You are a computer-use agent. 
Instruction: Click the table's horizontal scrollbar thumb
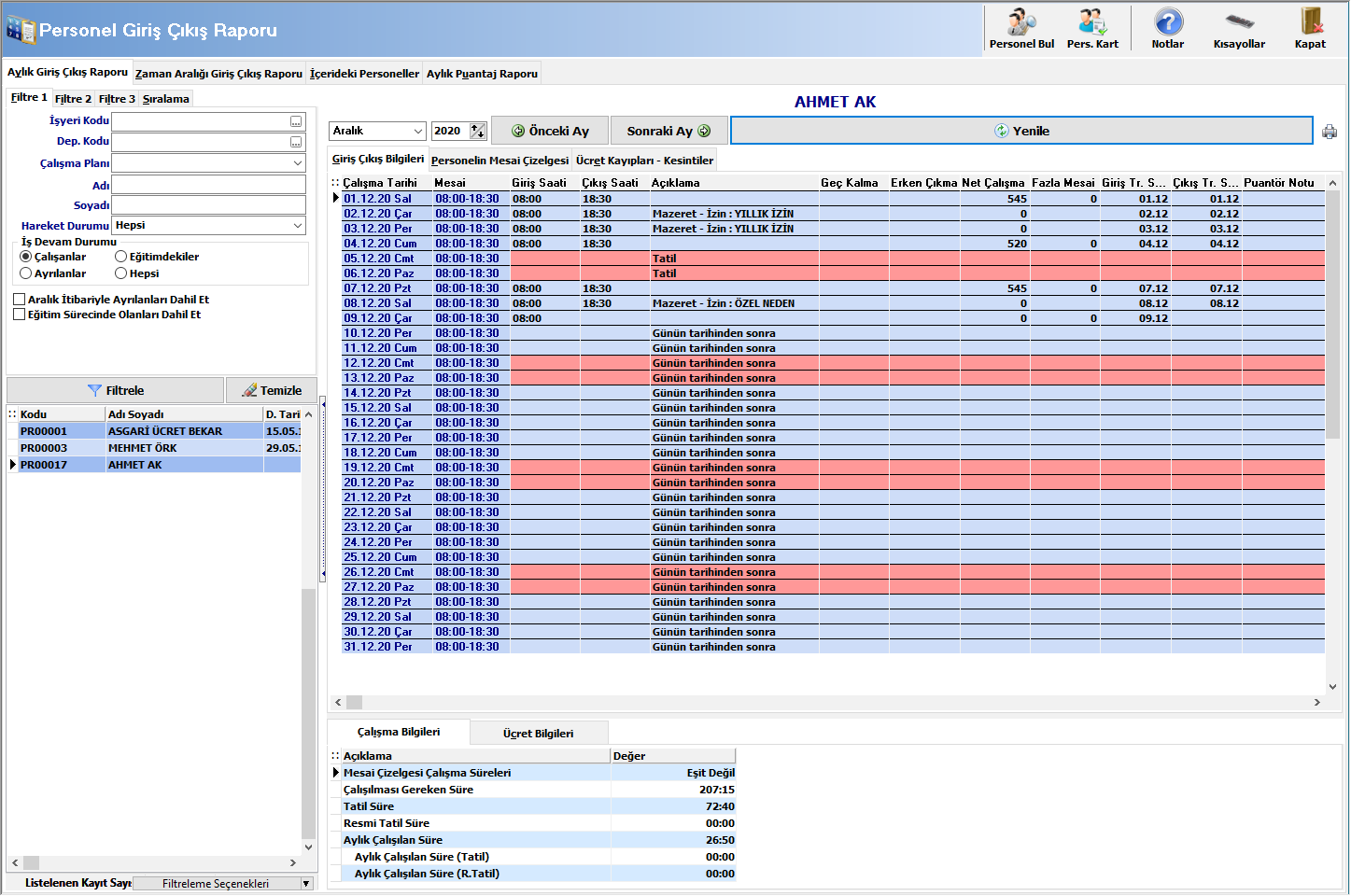point(355,702)
